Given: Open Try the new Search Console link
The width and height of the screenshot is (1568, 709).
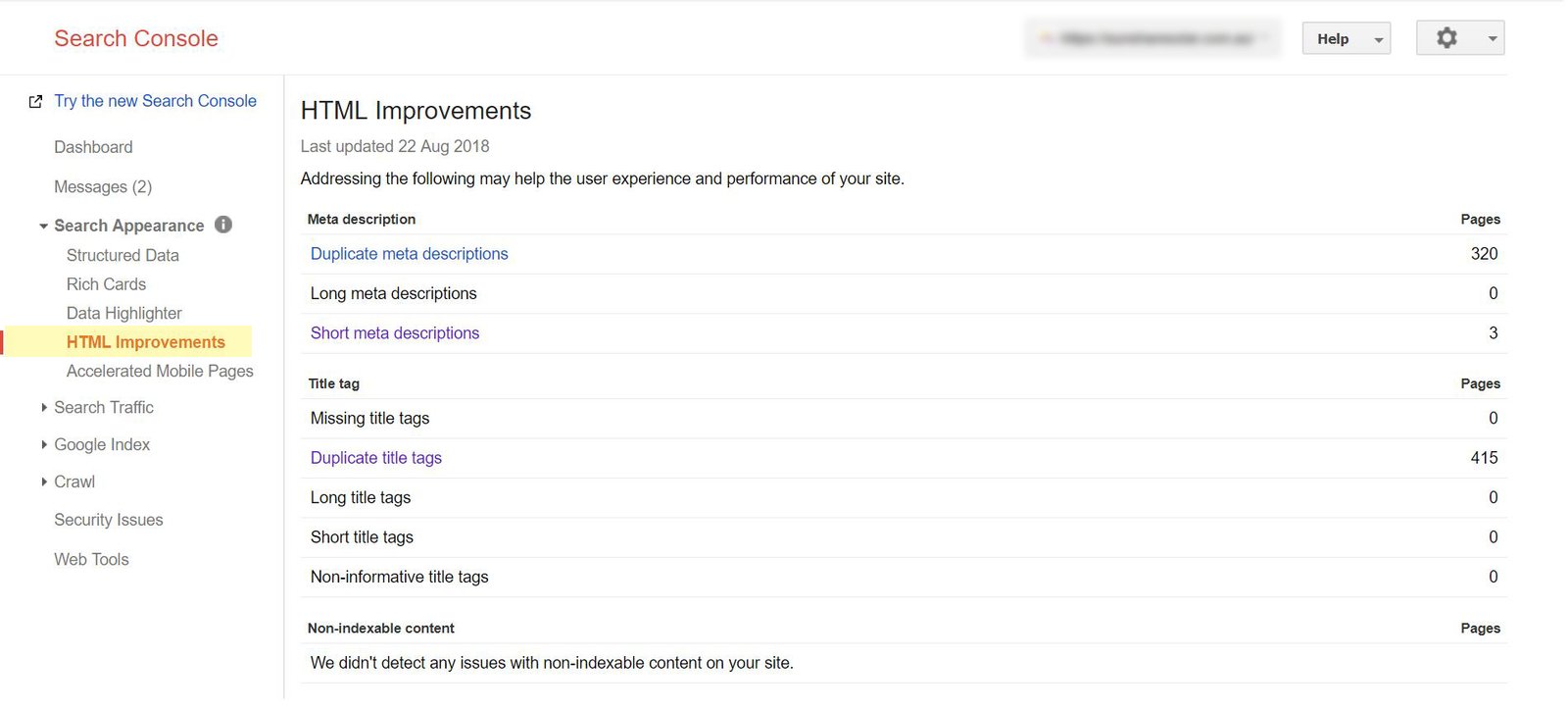Looking at the screenshot, I should coord(155,101).
